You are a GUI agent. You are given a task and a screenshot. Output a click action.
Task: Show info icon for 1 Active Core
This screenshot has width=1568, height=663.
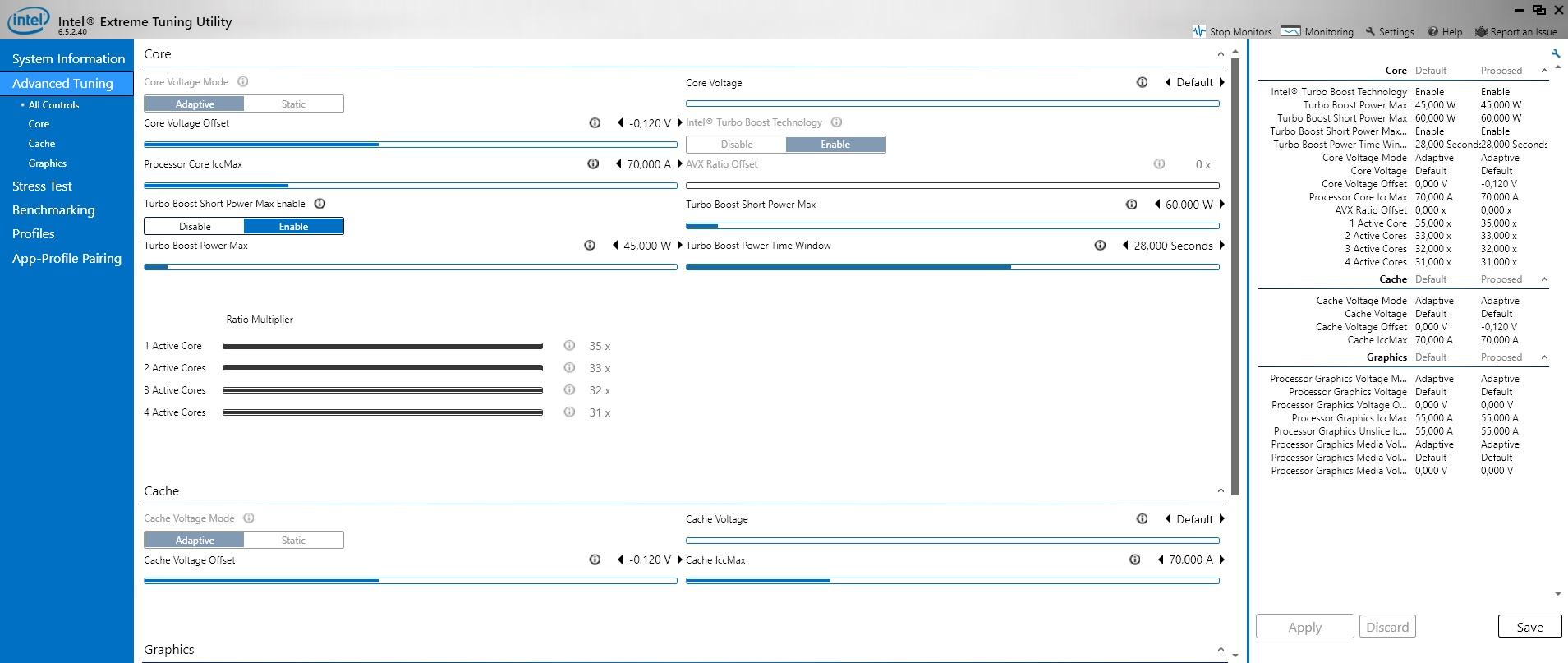[569, 346]
